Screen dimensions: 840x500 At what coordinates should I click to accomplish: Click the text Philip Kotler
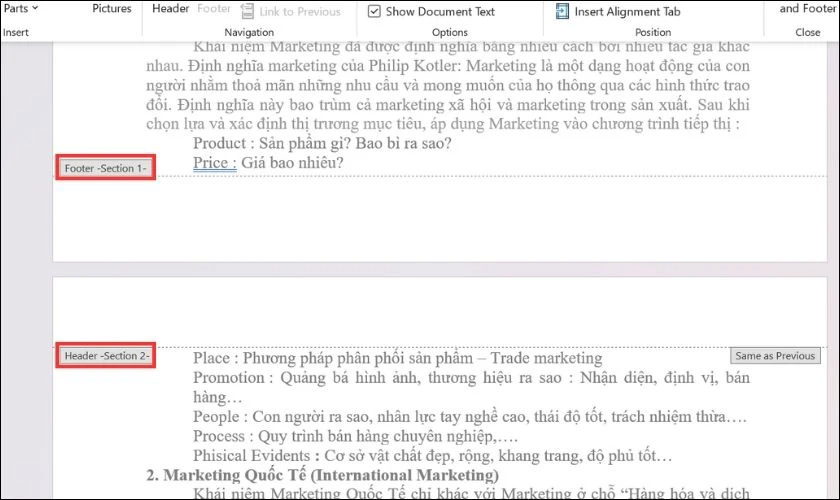[415, 66]
